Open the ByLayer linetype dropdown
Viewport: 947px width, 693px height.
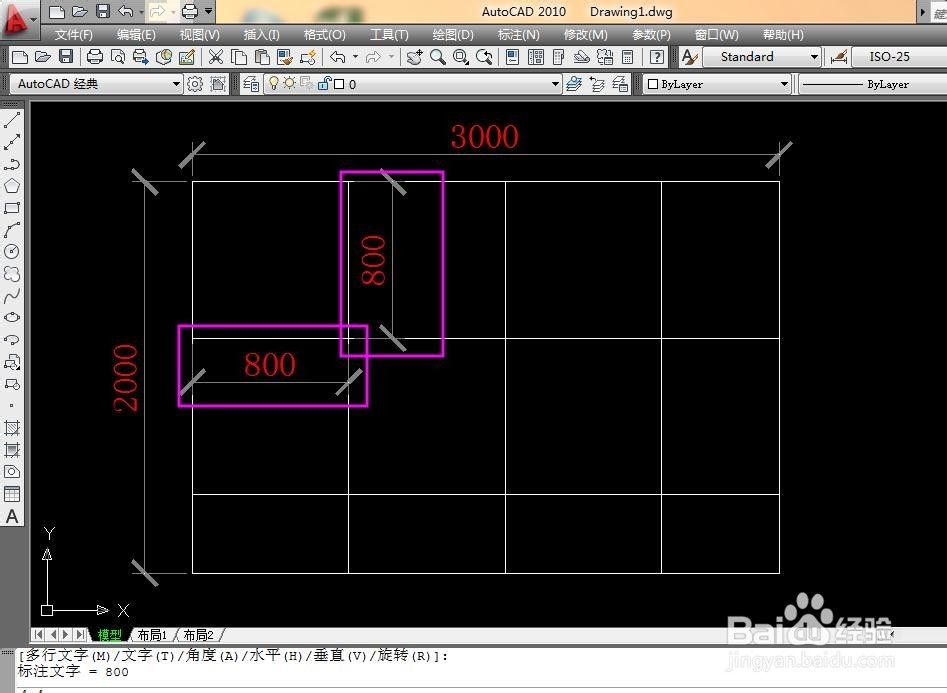point(873,84)
